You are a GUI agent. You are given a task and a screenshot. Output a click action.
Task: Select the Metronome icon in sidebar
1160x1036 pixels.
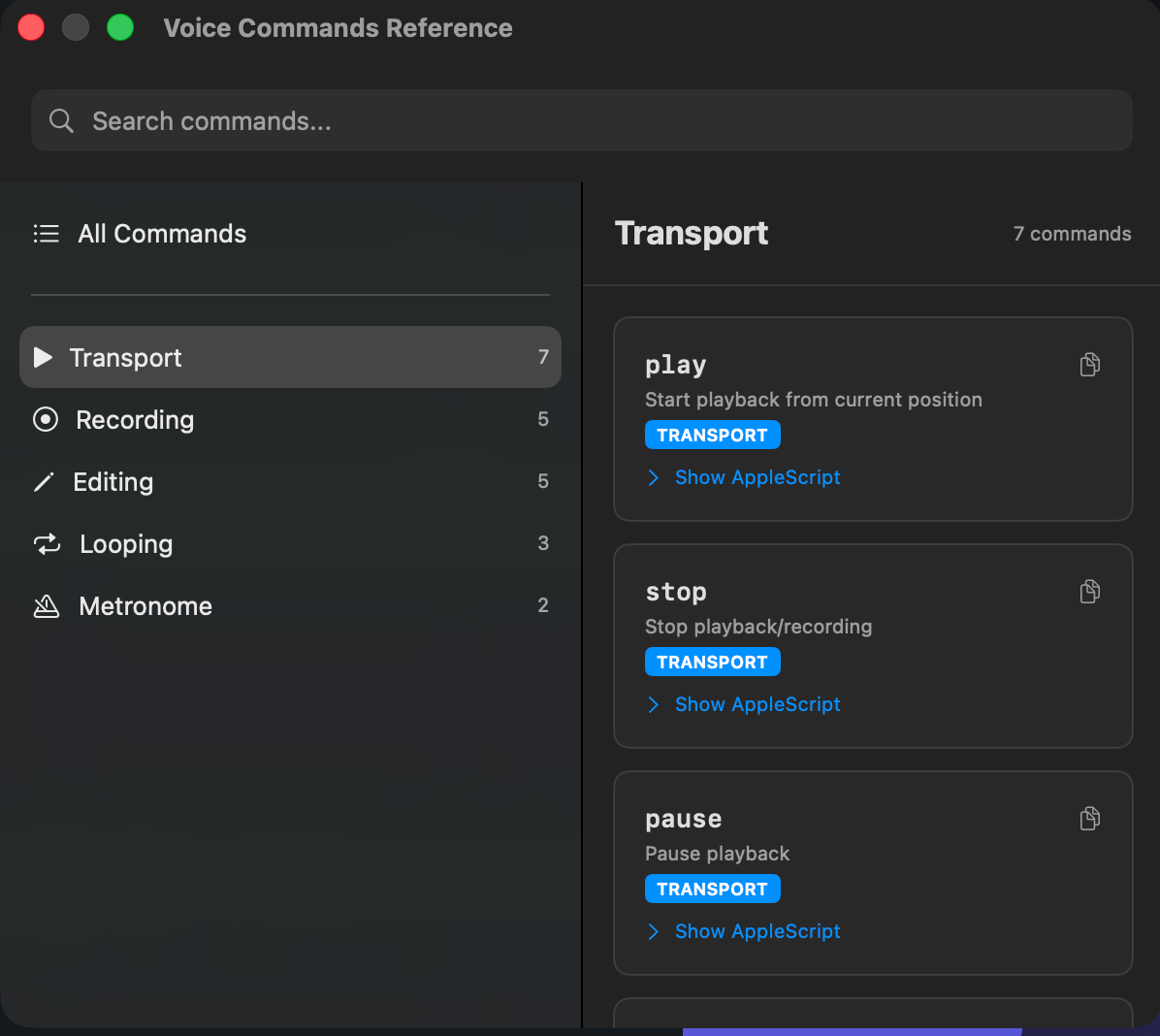click(47, 605)
